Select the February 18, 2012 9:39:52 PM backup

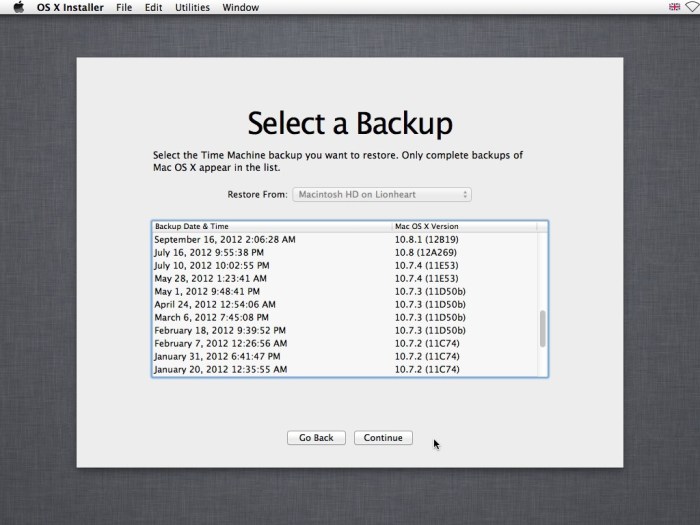(345, 330)
